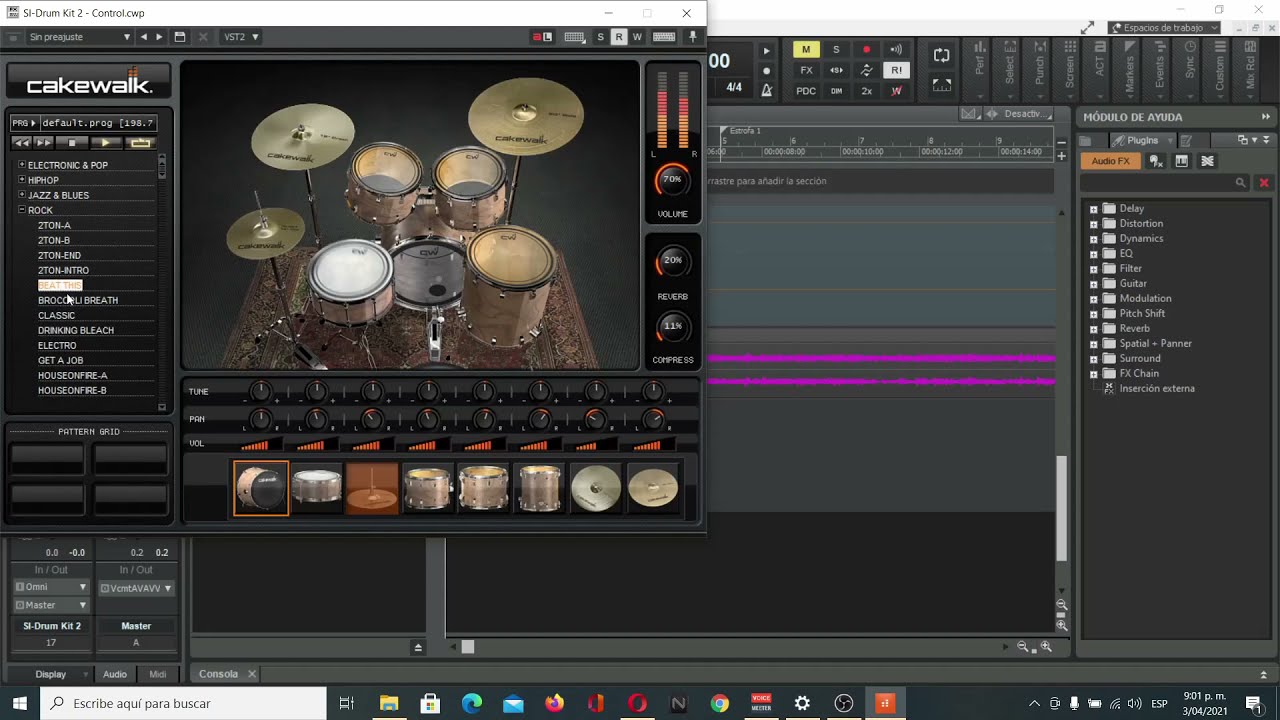Fast forward the pattern preview

click(45, 143)
